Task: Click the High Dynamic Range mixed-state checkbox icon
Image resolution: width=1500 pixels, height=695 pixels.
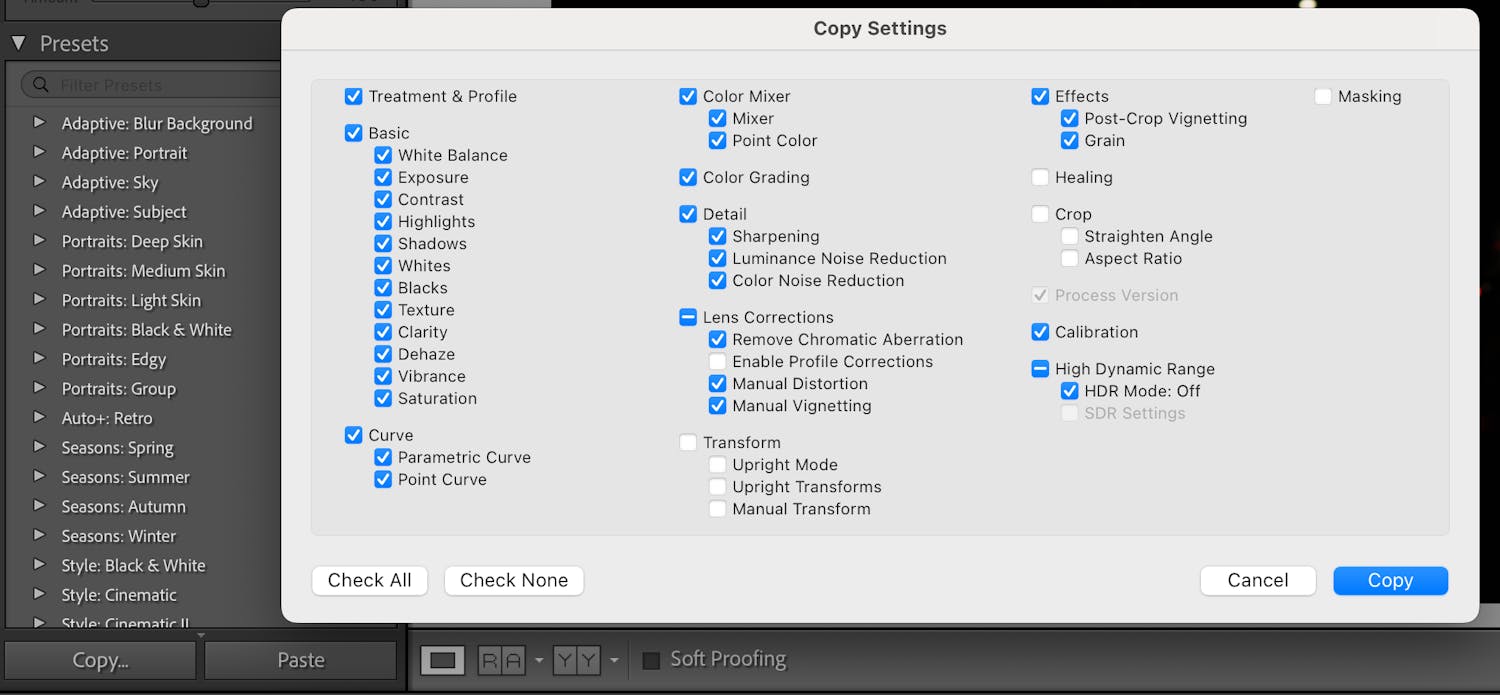Action: [x=1040, y=369]
